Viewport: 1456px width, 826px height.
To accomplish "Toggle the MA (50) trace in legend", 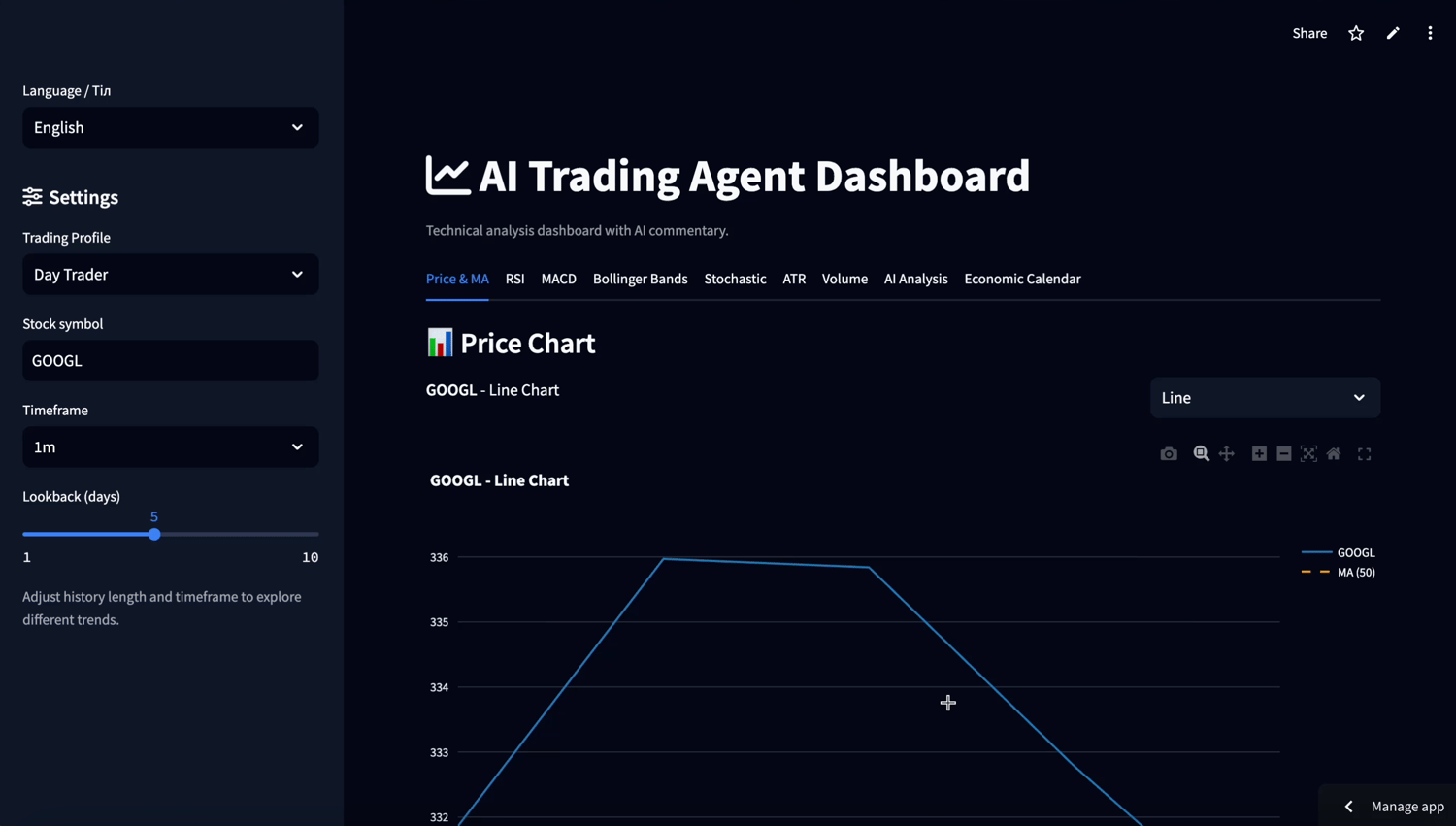I will pos(1355,573).
